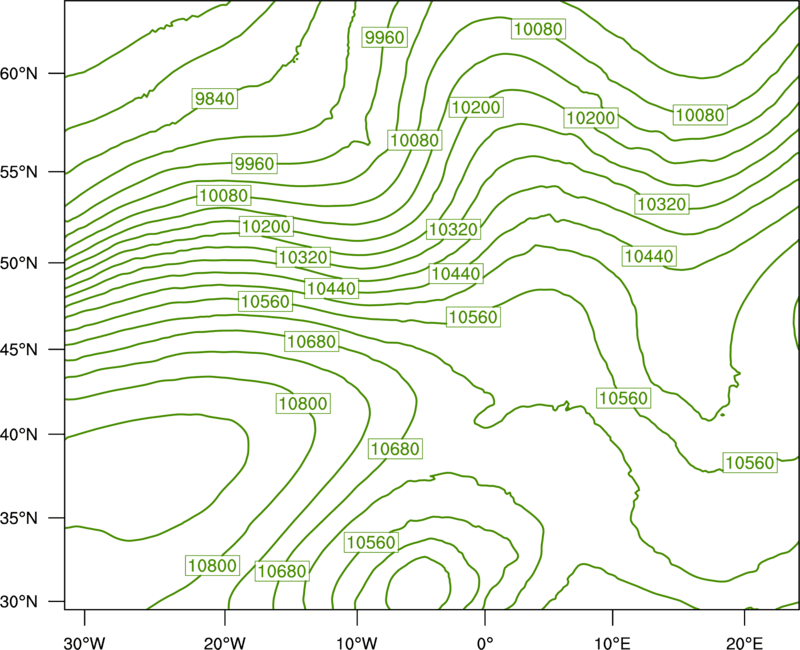Click the 40°N latitude axis label
Image resolution: width=800 pixels, height=650 pixels.
(x=19, y=435)
